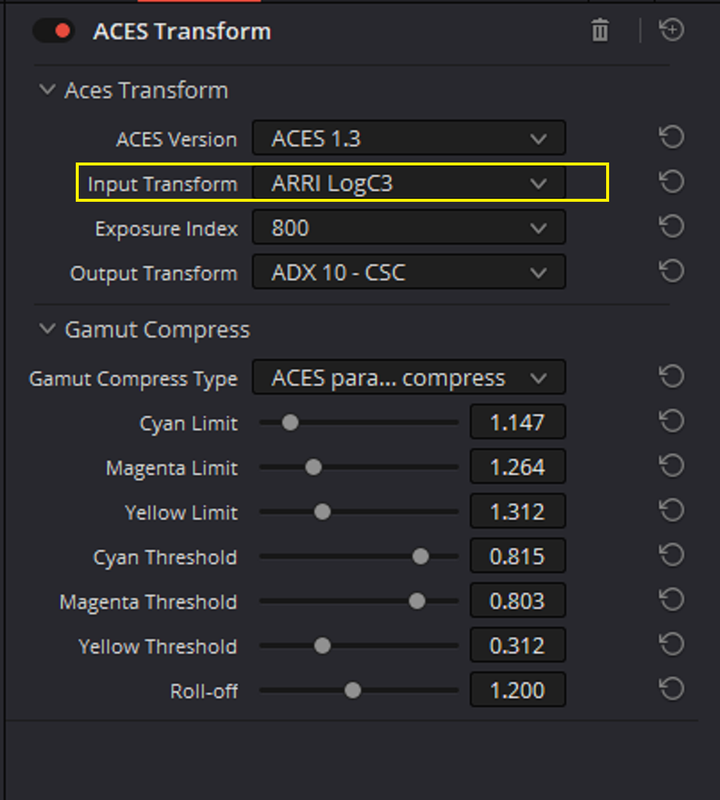Click the Magenta Limit slider handle
Image resolution: width=720 pixels, height=800 pixels.
(x=313, y=467)
